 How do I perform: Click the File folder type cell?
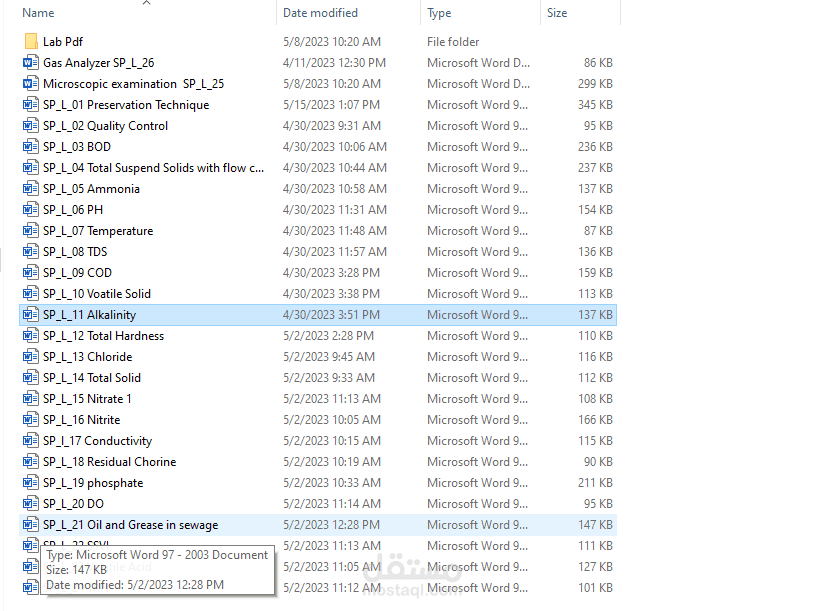pyautogui.click(x=452, y=42)
